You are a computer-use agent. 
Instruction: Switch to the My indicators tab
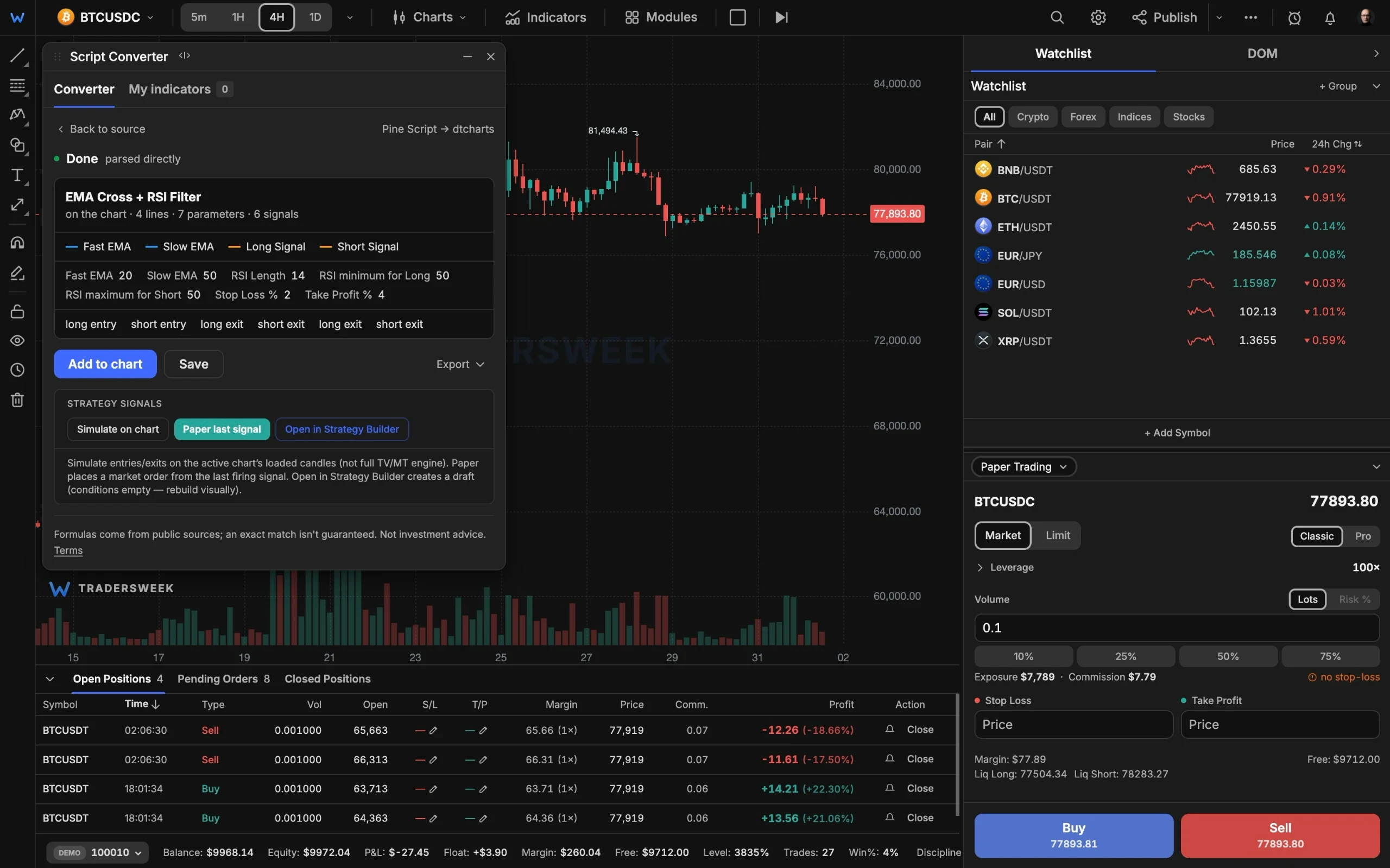click(180, 89)
